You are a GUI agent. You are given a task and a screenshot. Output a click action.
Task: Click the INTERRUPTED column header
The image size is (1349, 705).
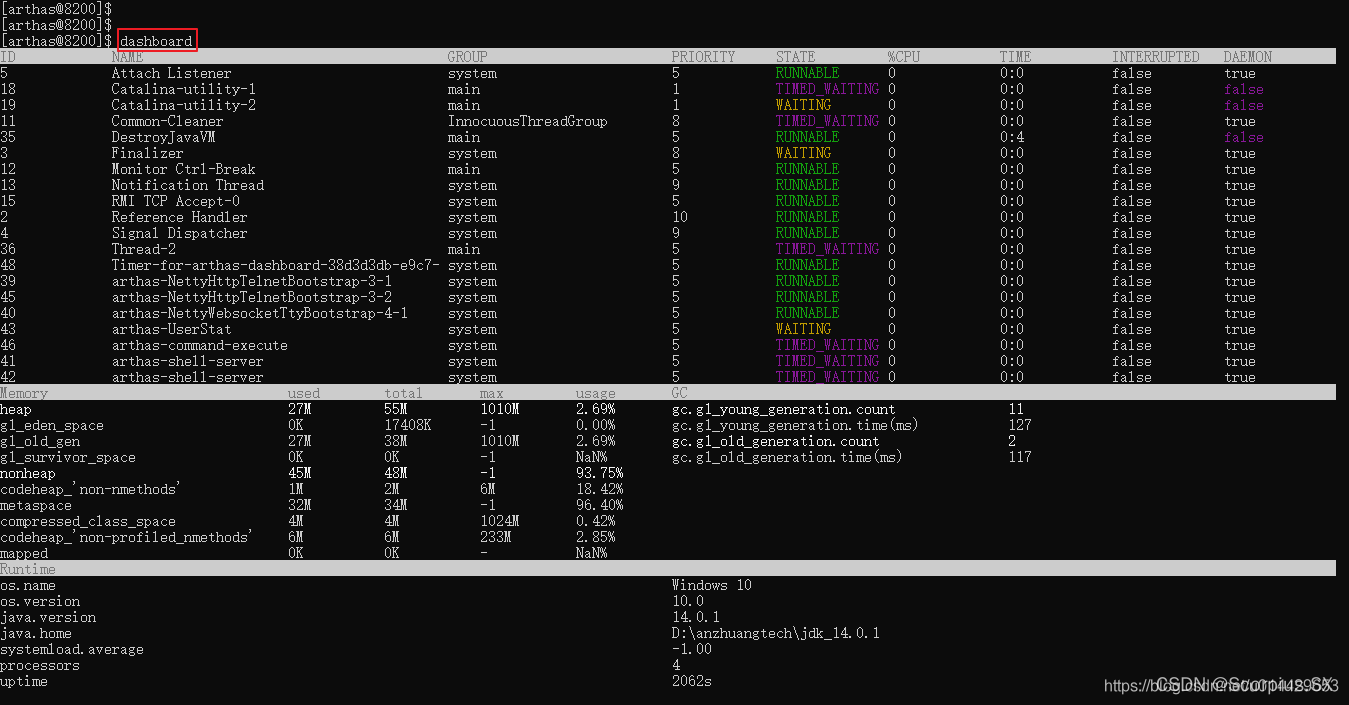[1155, 57]
